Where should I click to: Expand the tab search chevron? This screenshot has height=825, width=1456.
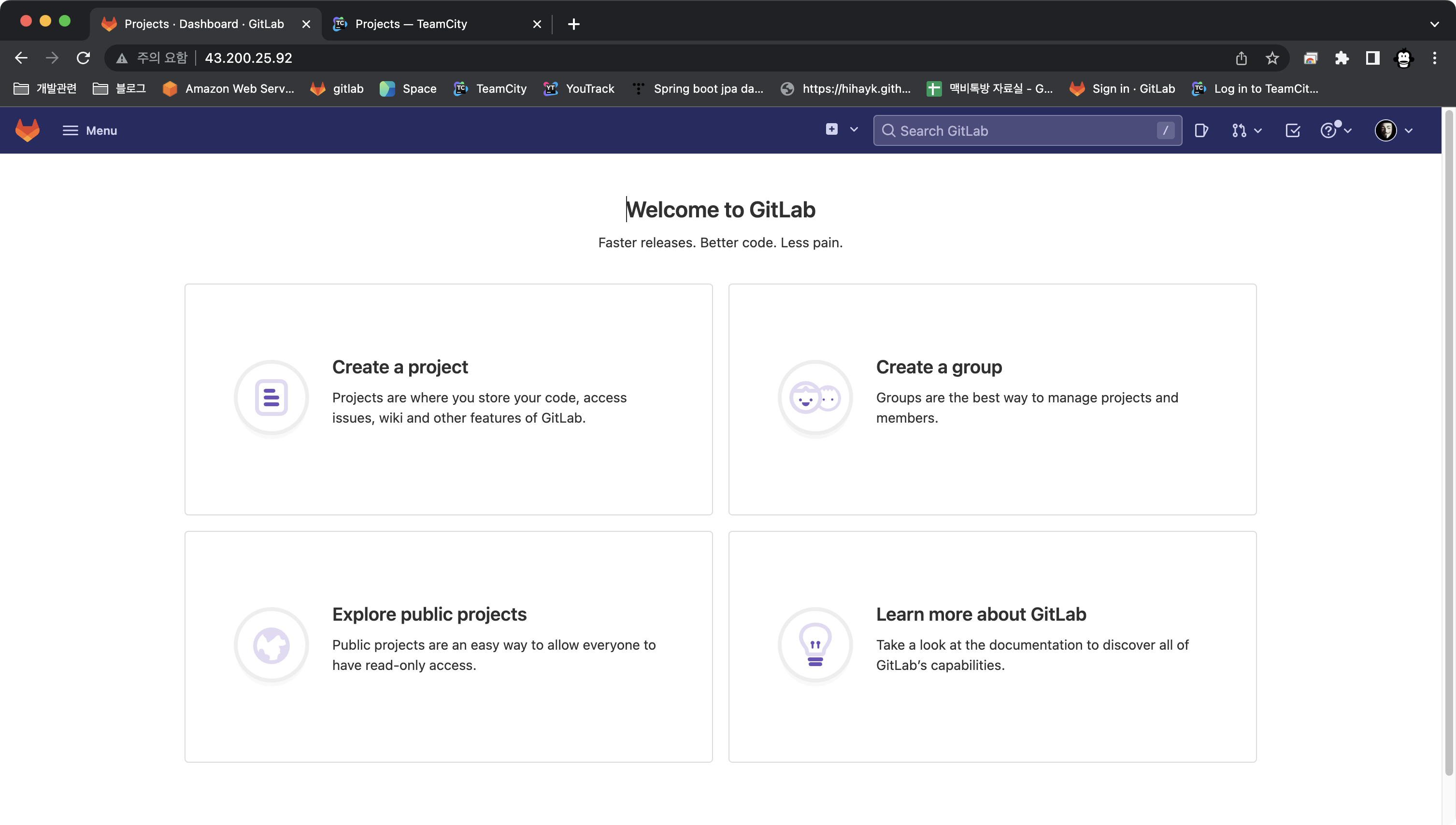pos(1434,24)
